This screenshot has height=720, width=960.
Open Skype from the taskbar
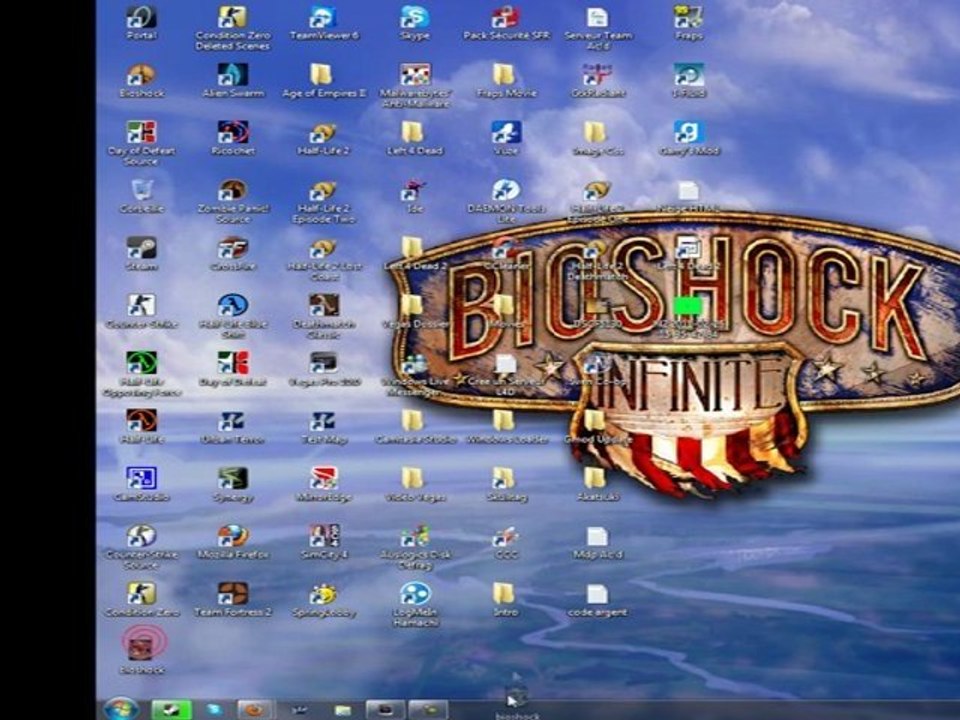214,710
